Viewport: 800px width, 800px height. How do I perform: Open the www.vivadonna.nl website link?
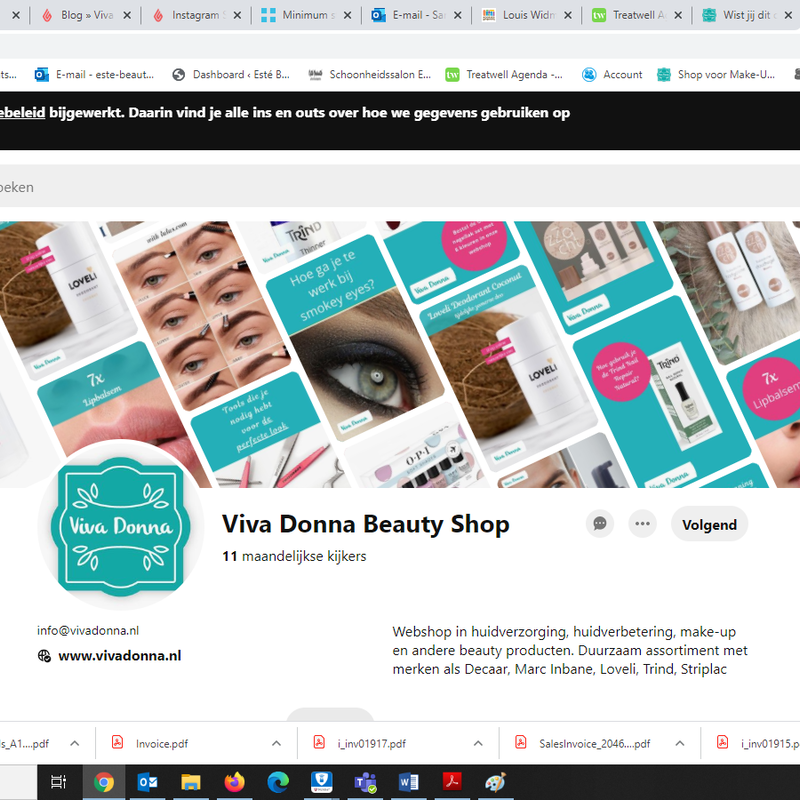(x=120, y=656)
